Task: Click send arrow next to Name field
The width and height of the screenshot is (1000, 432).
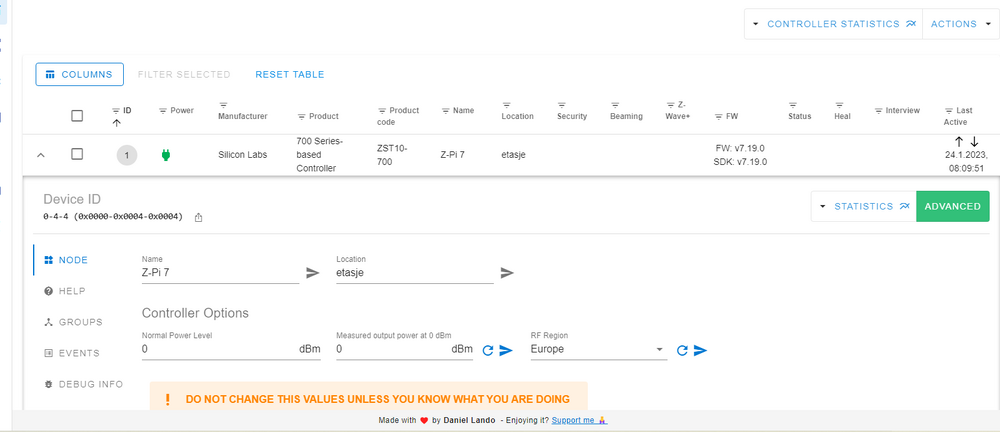Action: (313, 272)
